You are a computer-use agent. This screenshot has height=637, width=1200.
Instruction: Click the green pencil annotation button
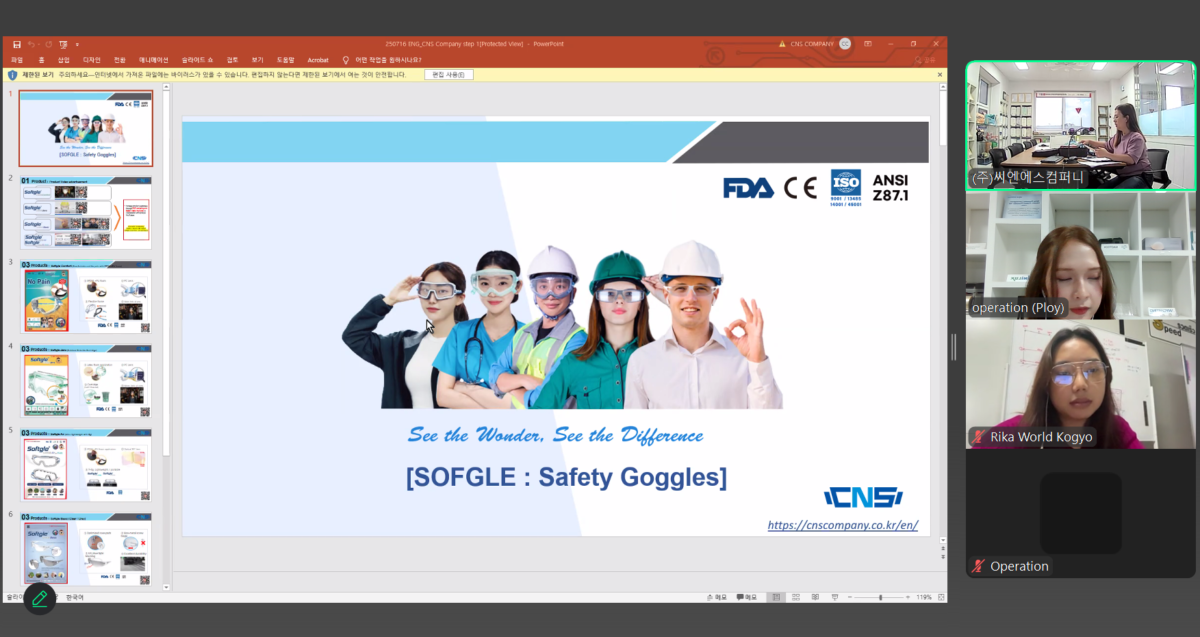click(39, 598)
